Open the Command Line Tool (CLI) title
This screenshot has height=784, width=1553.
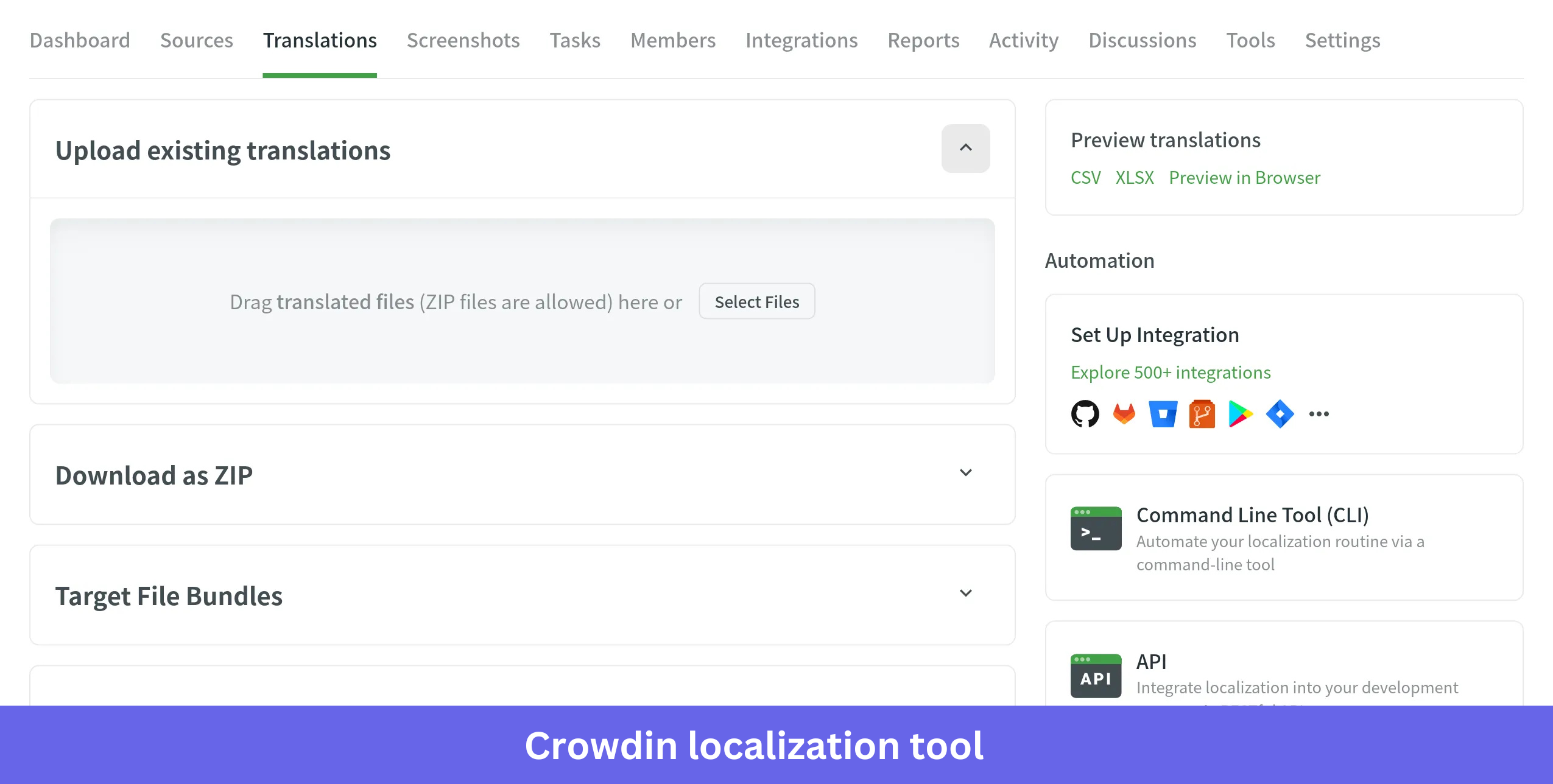[1253, 515]
